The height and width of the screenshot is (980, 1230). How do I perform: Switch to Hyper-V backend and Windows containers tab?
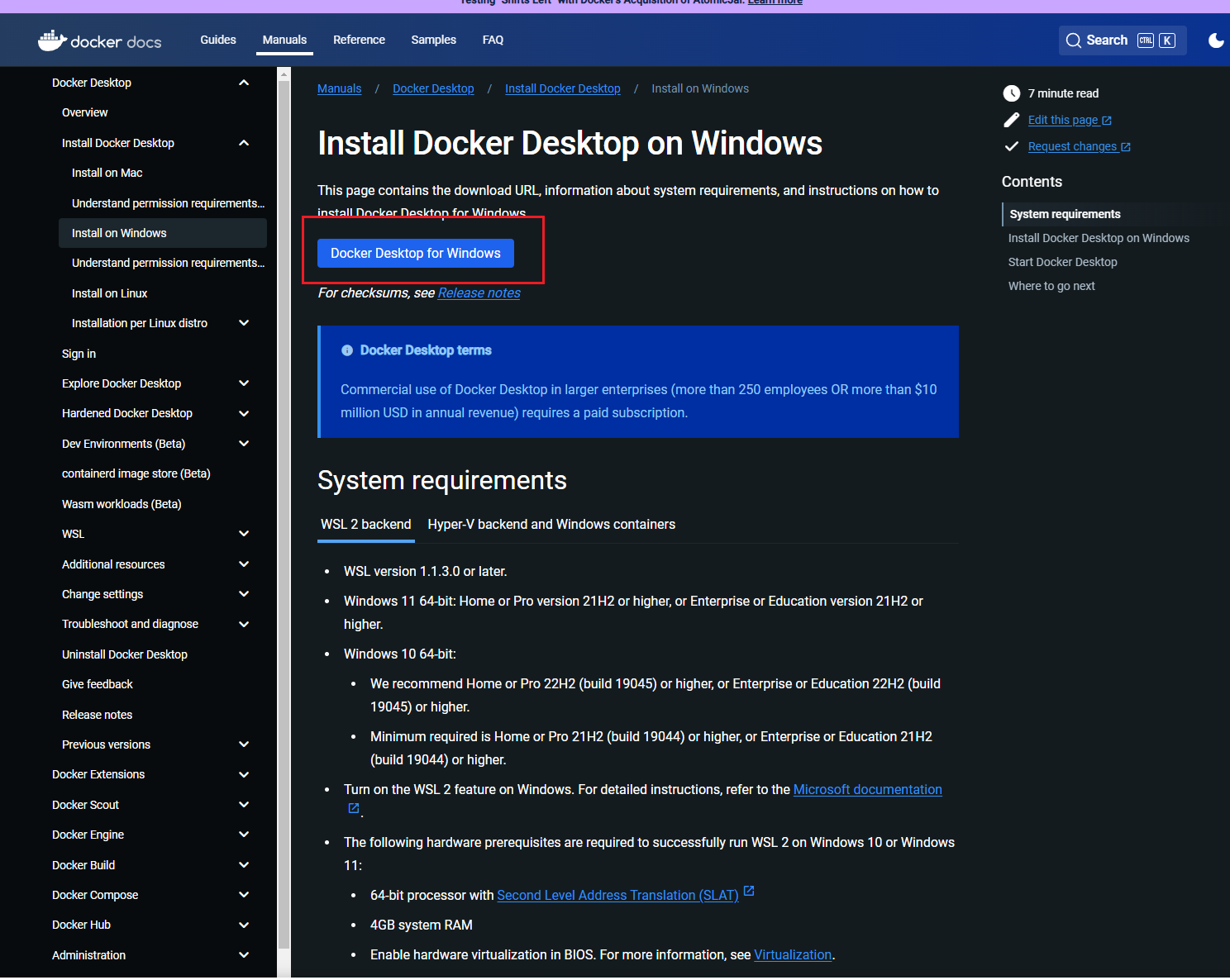[551, 525]
